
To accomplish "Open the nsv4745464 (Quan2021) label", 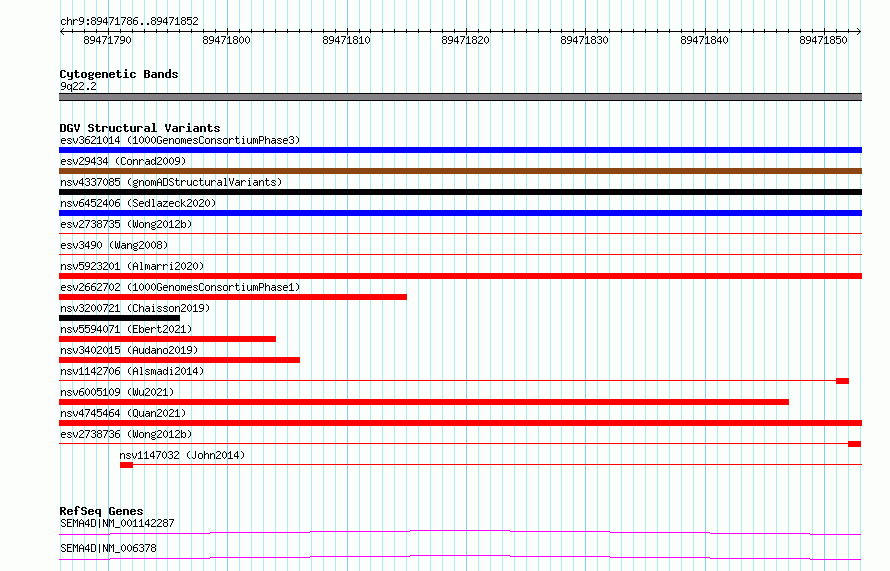I will coord(123,413).
